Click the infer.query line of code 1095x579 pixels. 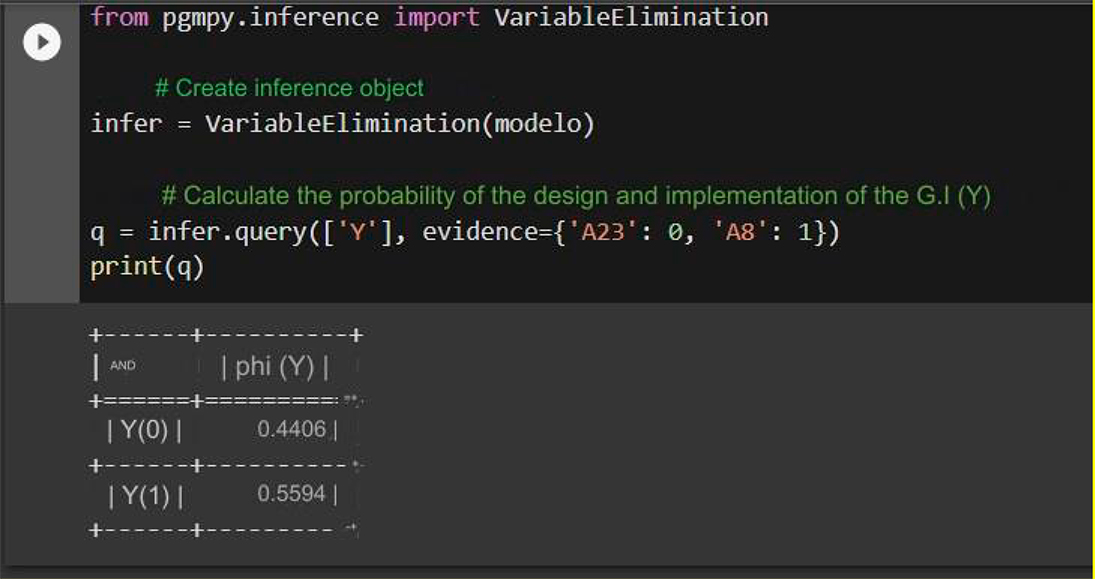465,232
